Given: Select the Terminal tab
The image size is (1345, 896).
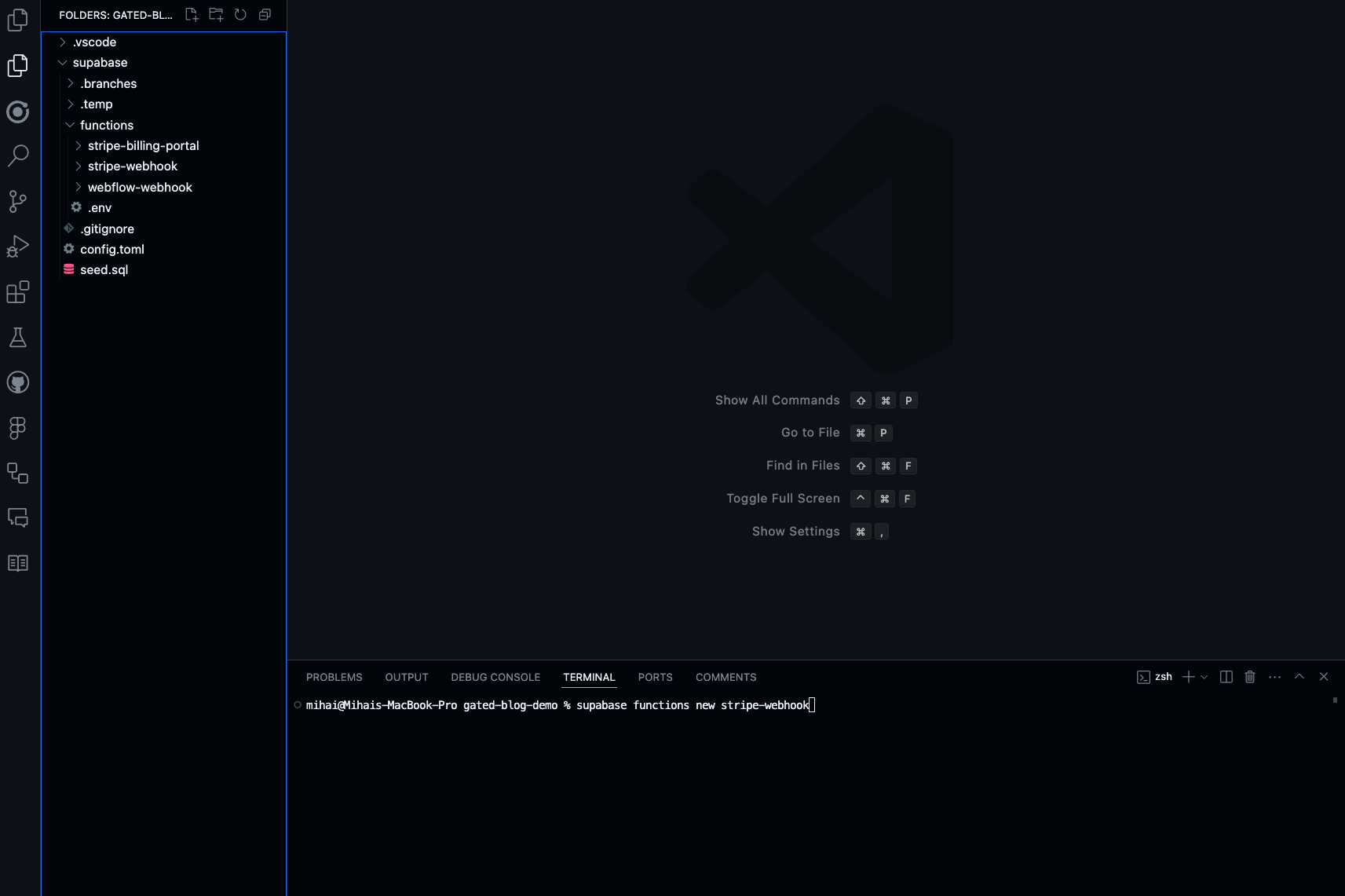Looking at the screenshot, I should 589,677.
